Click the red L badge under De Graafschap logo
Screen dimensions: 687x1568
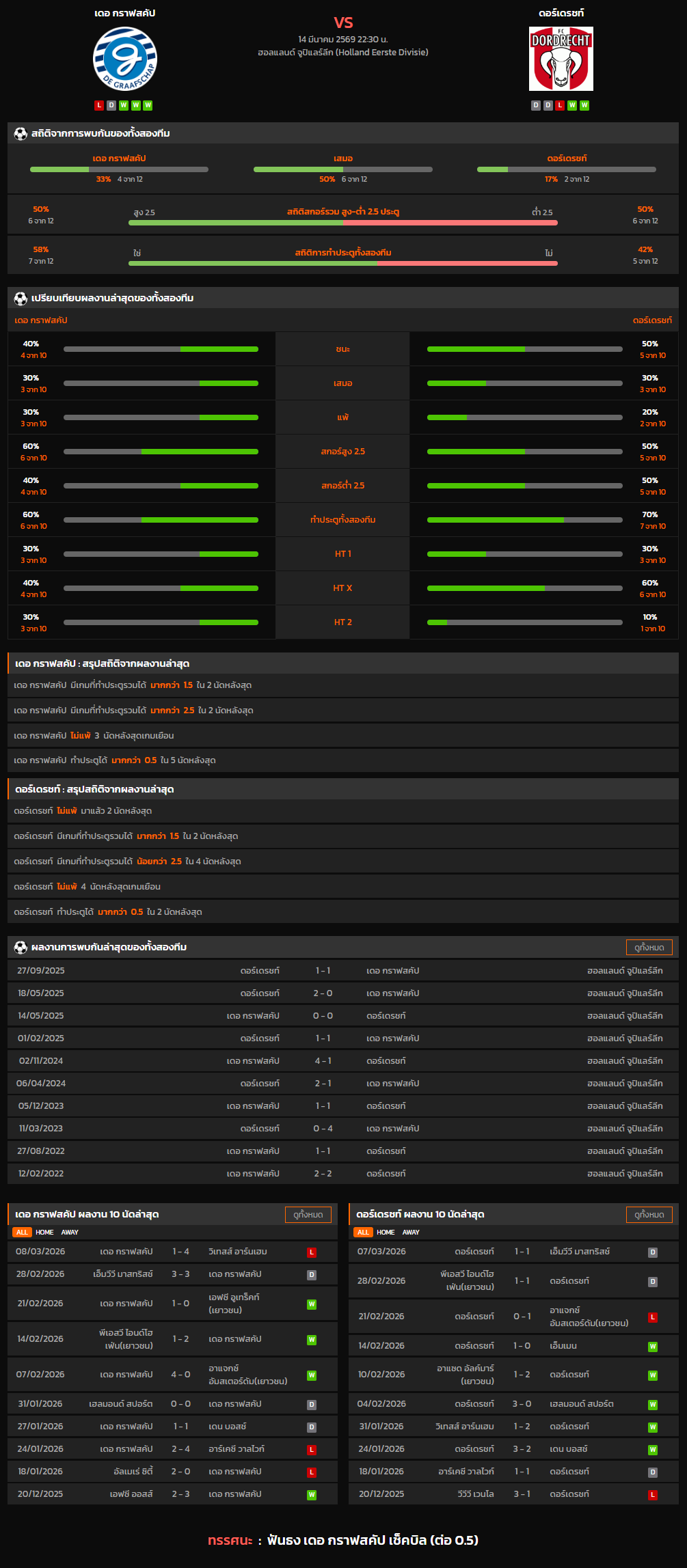[x=99, y=105]
